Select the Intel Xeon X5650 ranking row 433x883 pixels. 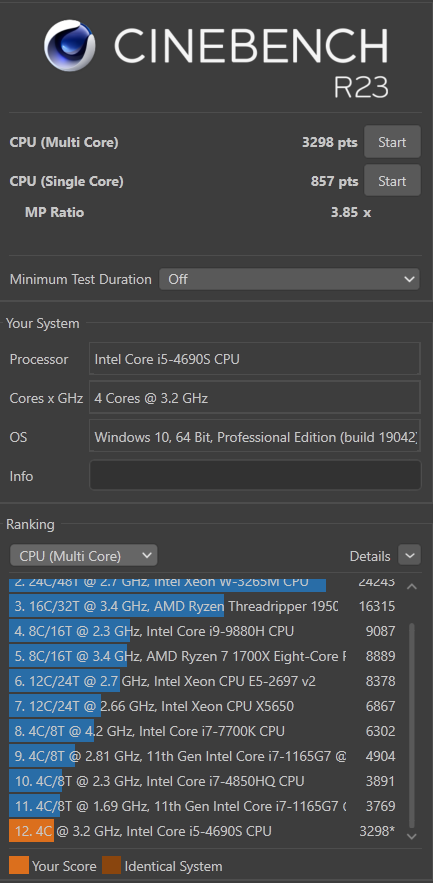203,706
